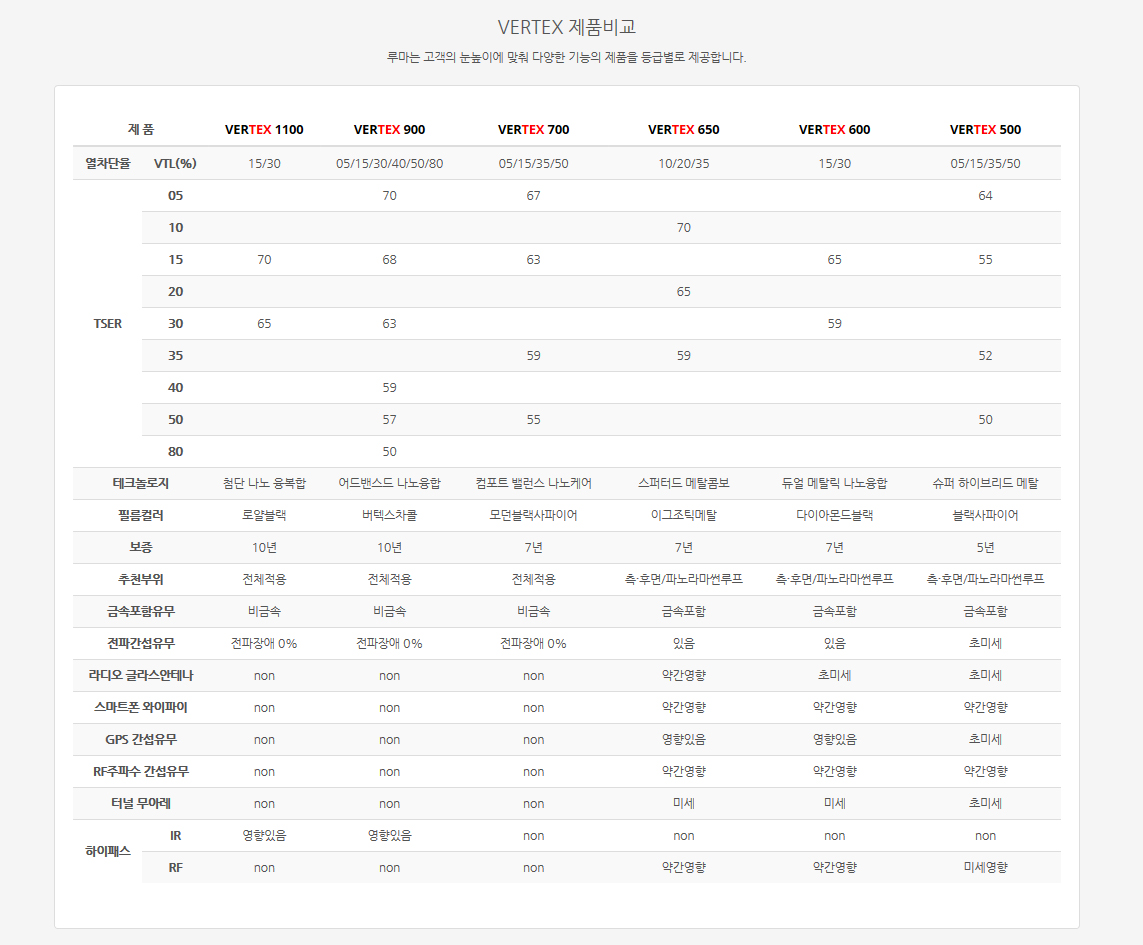Click the '10' TSER row label
The height and width of the screenshot is (945, 1143).
[176, 228]
